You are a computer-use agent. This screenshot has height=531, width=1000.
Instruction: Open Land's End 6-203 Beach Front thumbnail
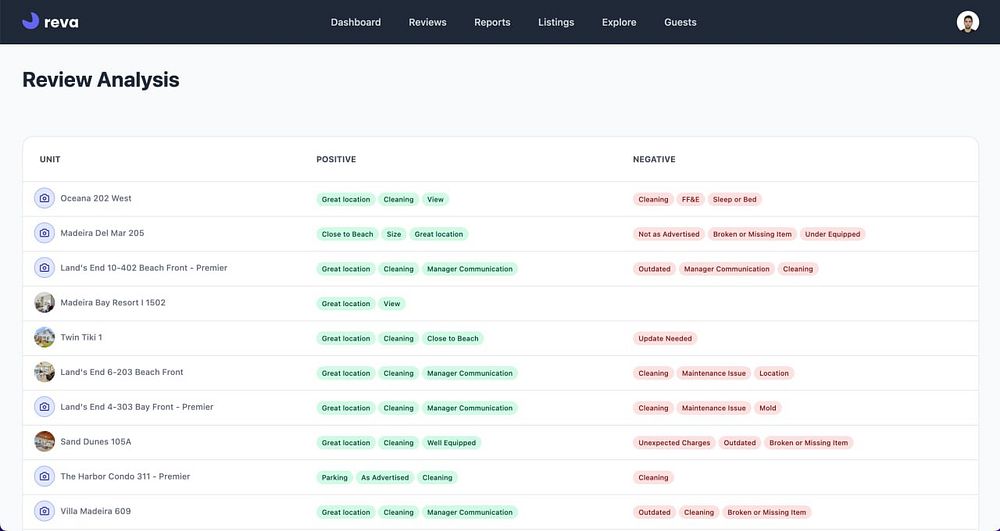tap(44, 372)
